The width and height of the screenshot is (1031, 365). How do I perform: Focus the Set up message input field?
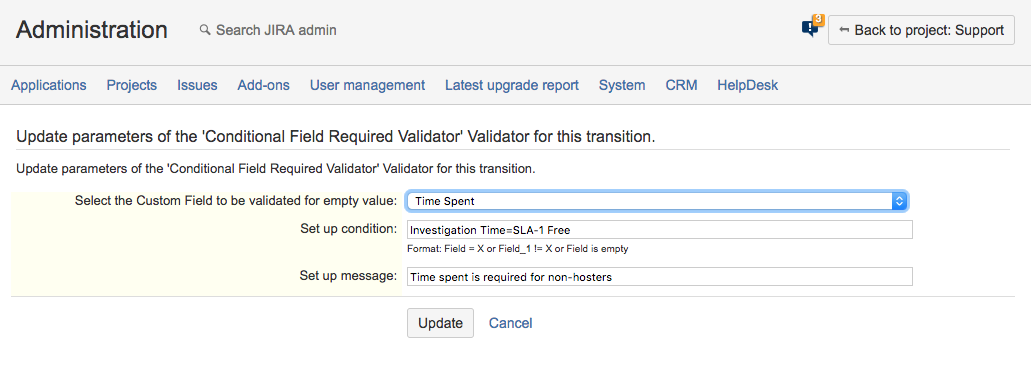coord(659,277)
